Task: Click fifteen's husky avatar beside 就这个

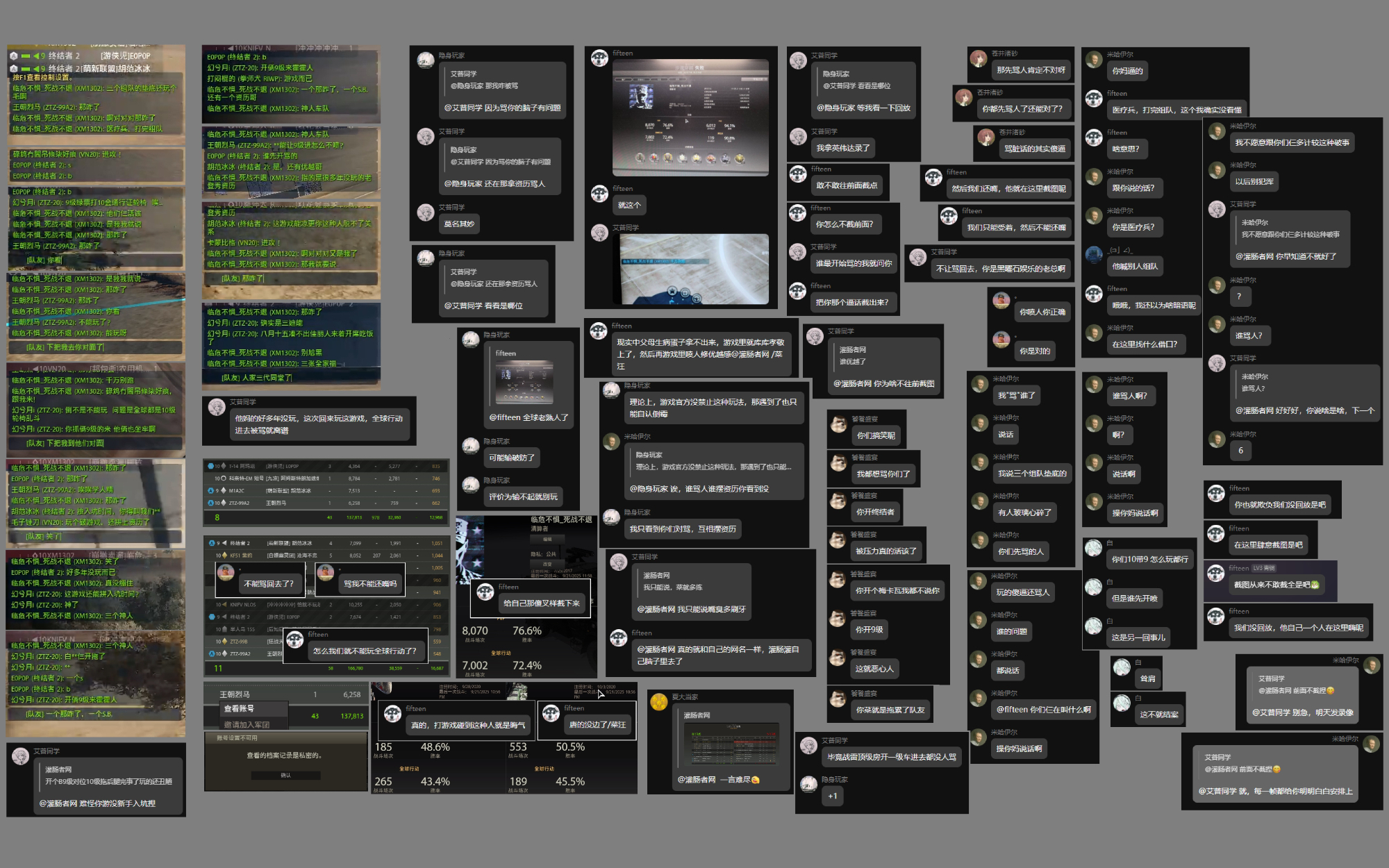Action: tap(599, 194)
